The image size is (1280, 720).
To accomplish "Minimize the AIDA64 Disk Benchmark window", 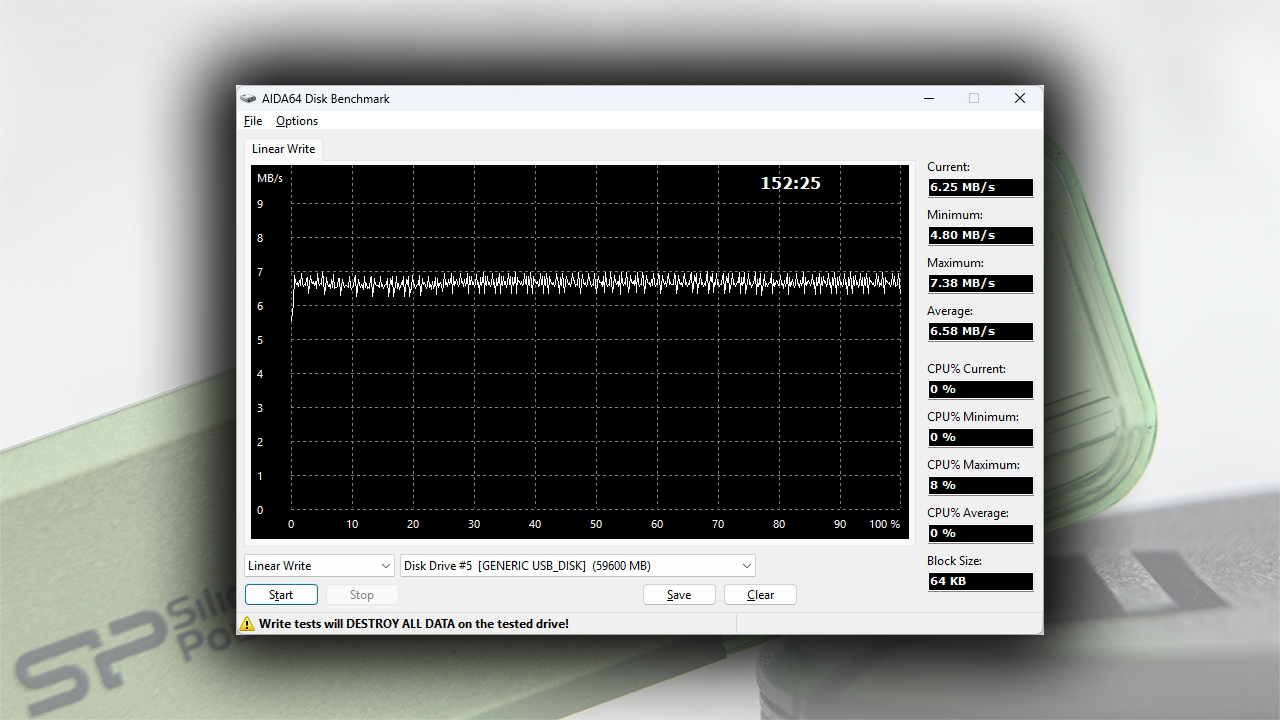I will click(x=929, y=98).
